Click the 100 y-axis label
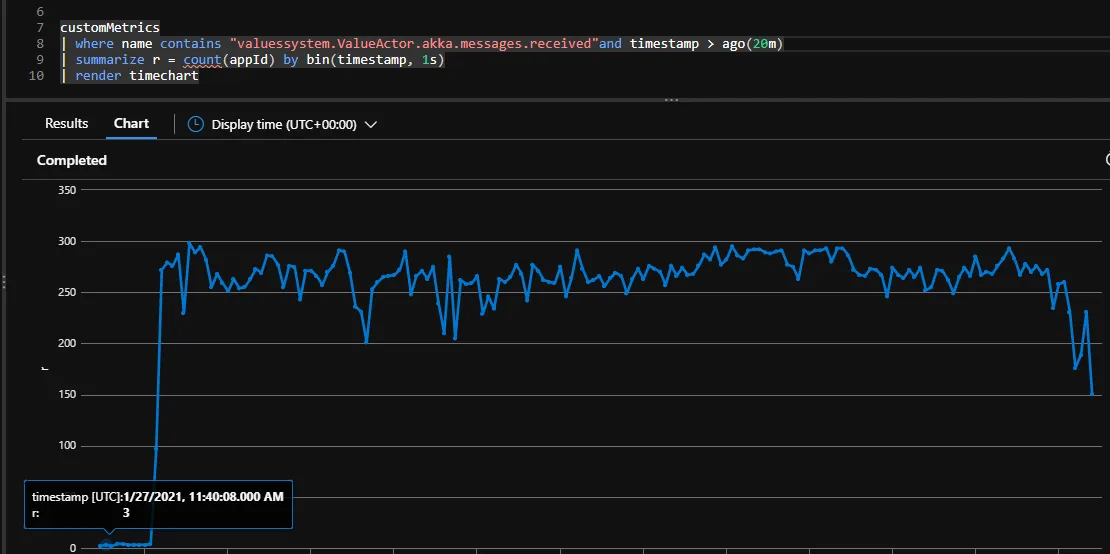 click(68, 446)
